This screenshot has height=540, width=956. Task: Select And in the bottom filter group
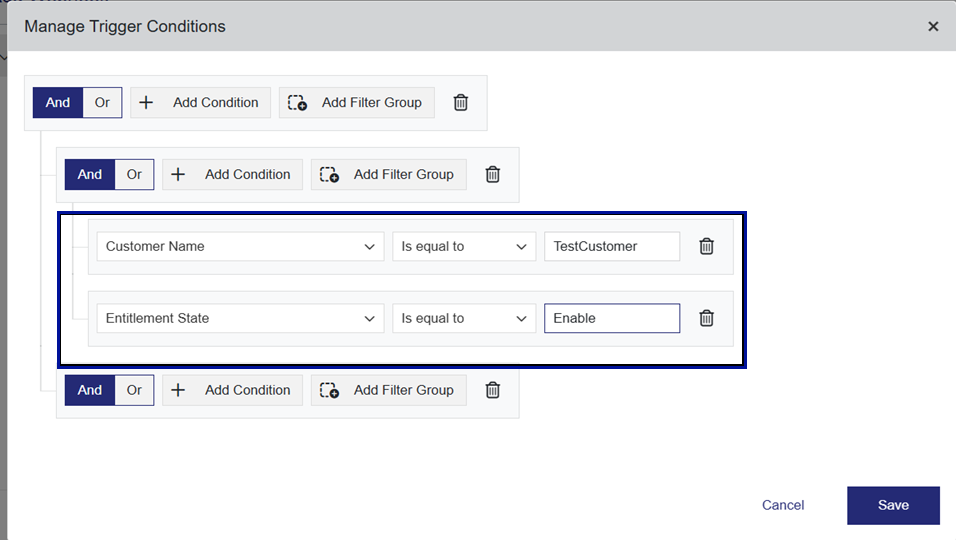click(x=90, y=390)
